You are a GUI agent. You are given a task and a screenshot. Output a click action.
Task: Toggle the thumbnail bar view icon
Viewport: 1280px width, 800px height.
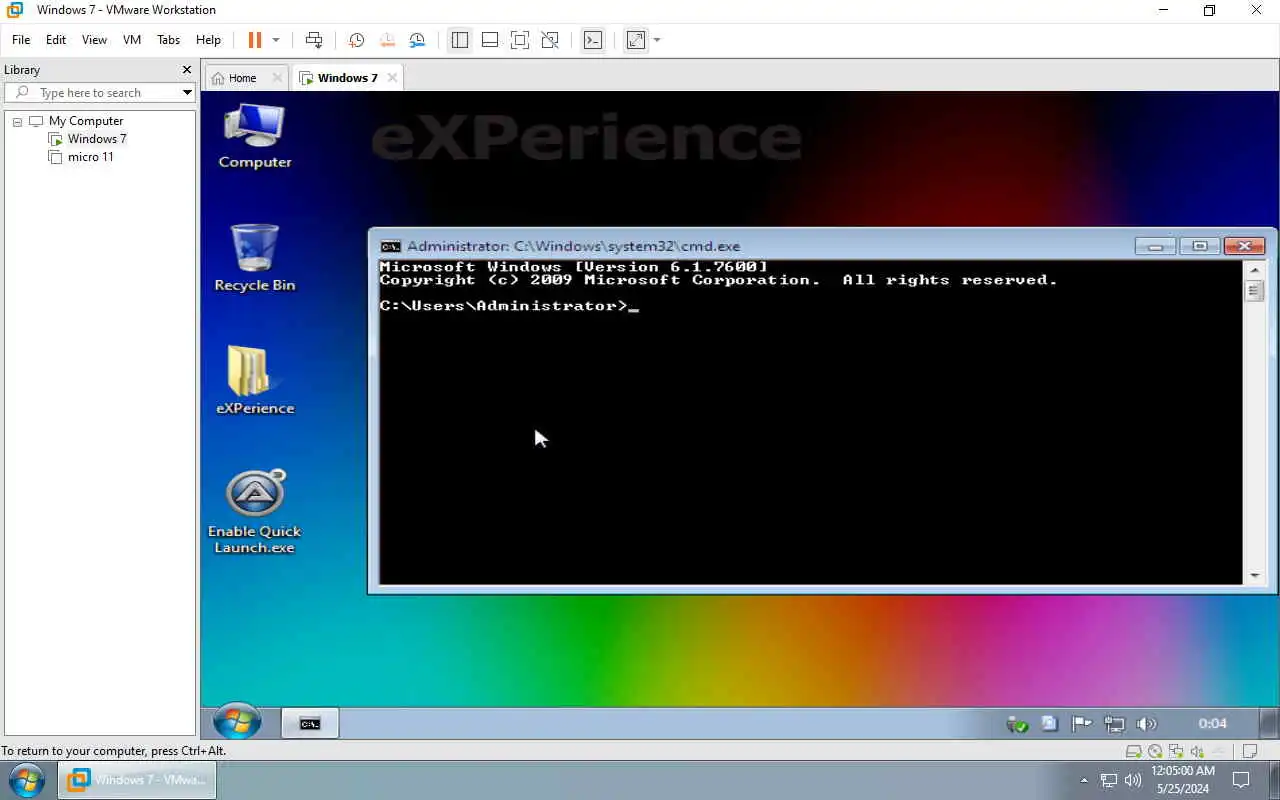click(x=490, y=40)
